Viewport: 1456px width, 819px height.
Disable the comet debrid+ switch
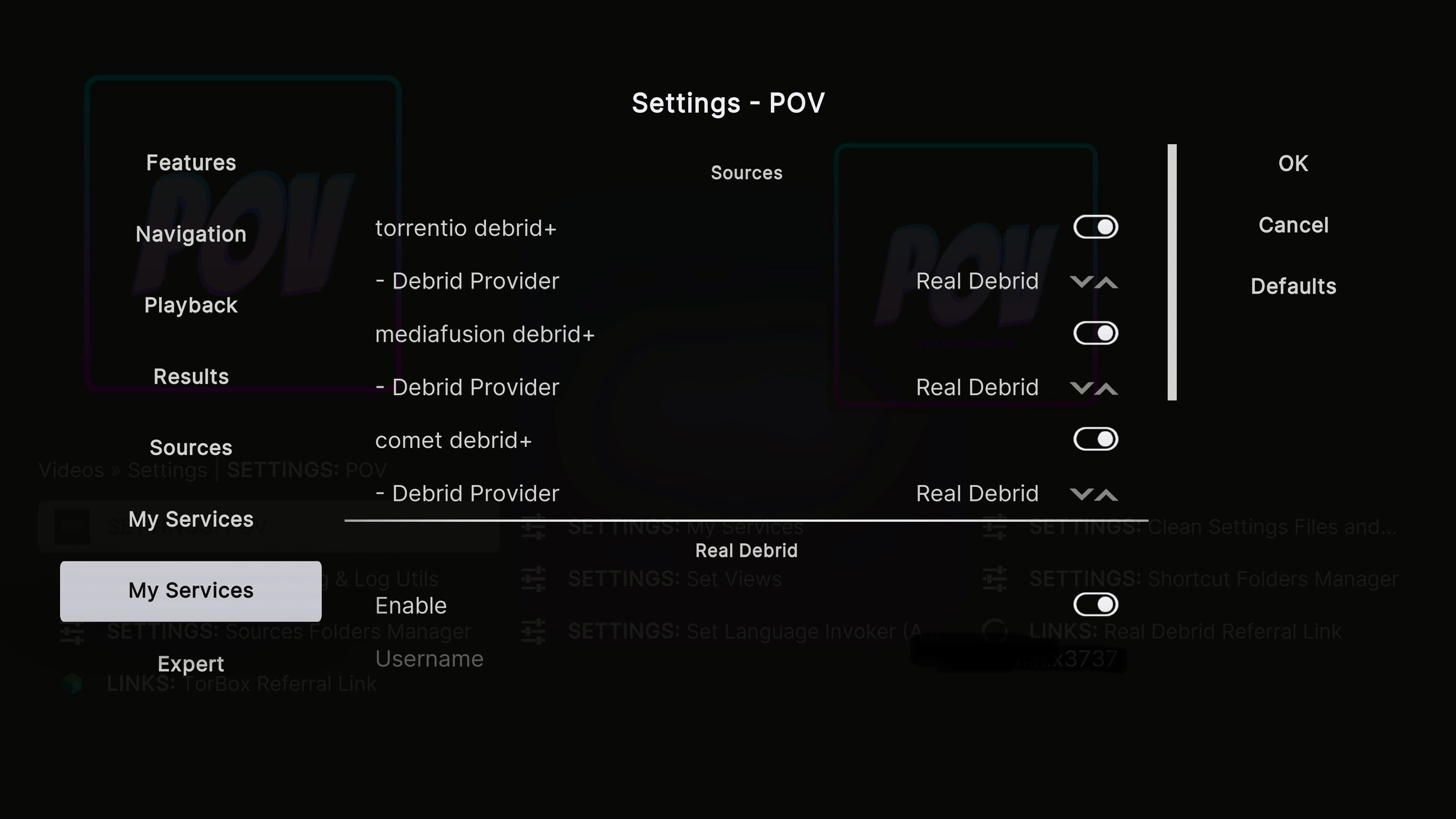(x=1095, y=440)
